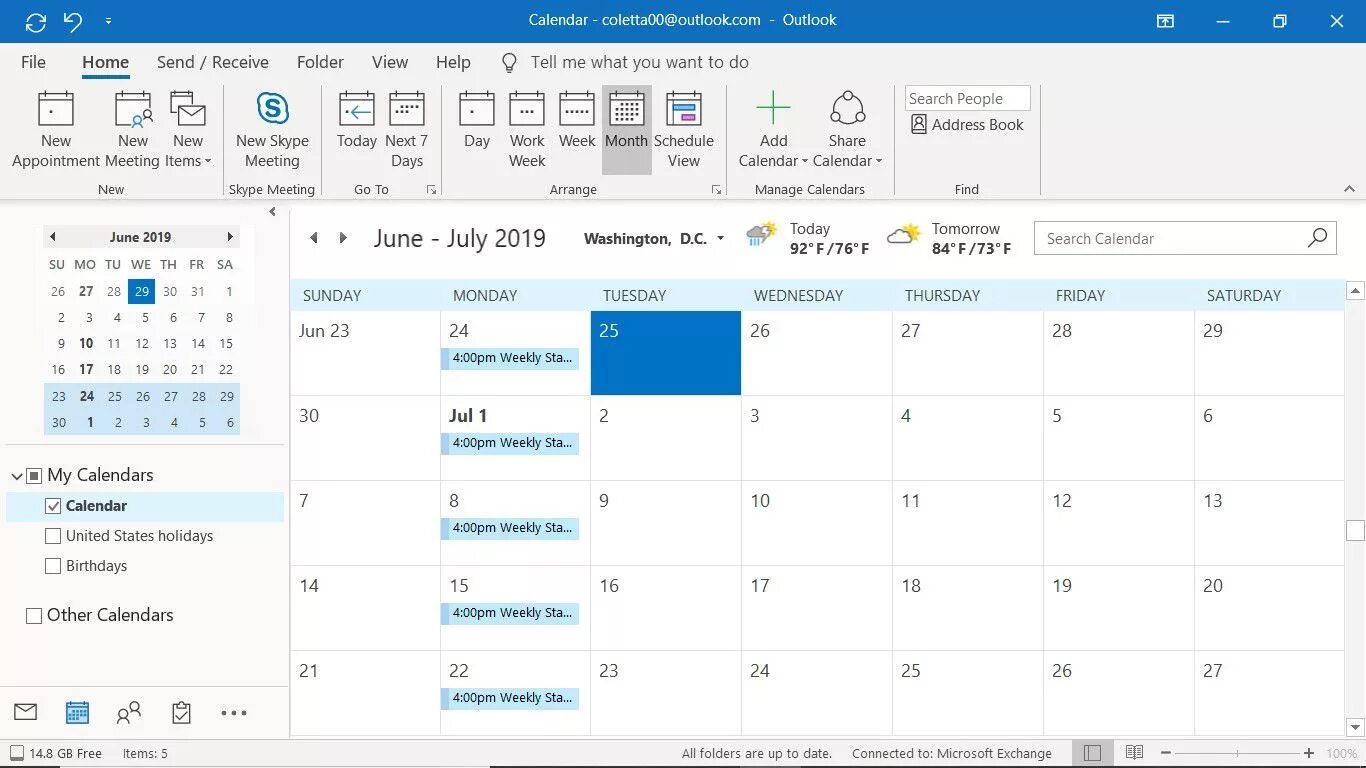Open the Weekly Staff event on July 8
Screen dimensions: 1366x768
click(511, 528)
